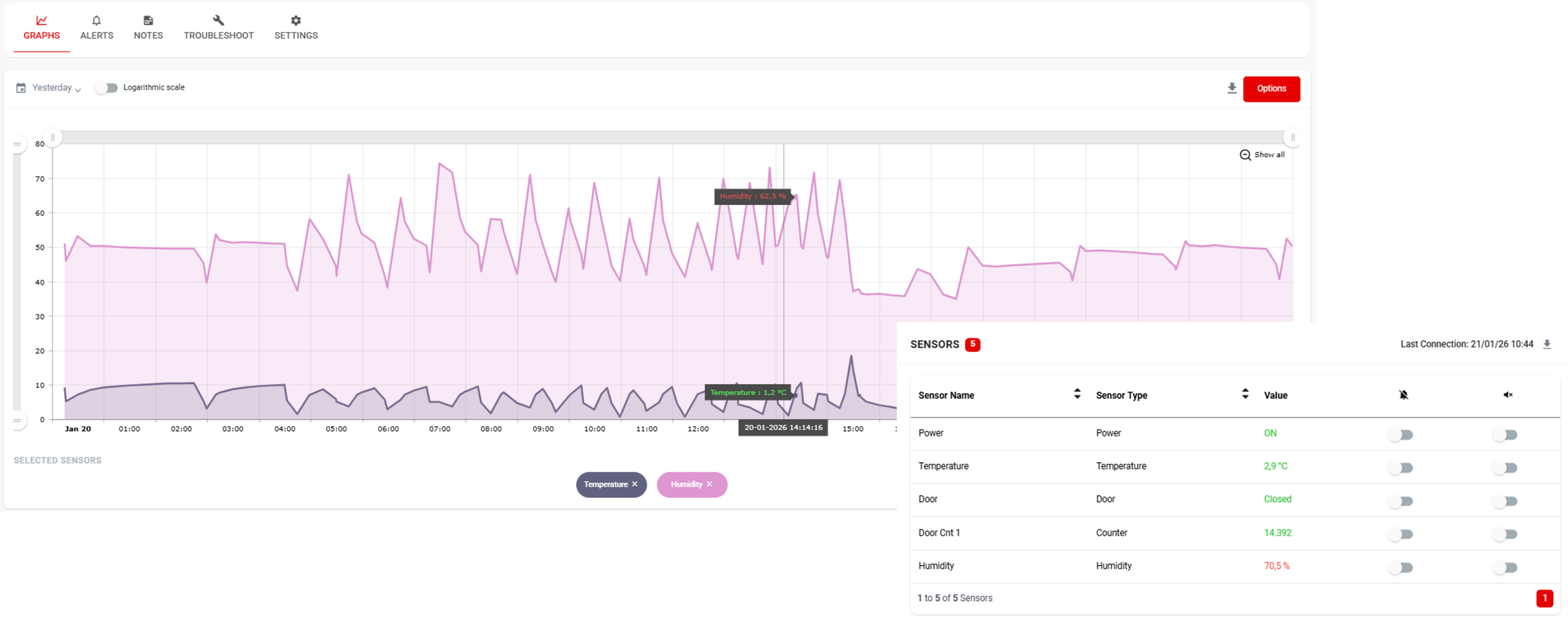
Task: Click the muted speaker column header icon
Action: (1507, 395)
